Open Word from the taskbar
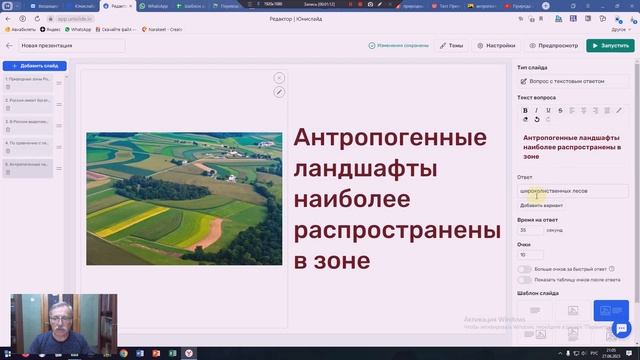The width and height of the screenshot is (640, 360). [140, 353]
